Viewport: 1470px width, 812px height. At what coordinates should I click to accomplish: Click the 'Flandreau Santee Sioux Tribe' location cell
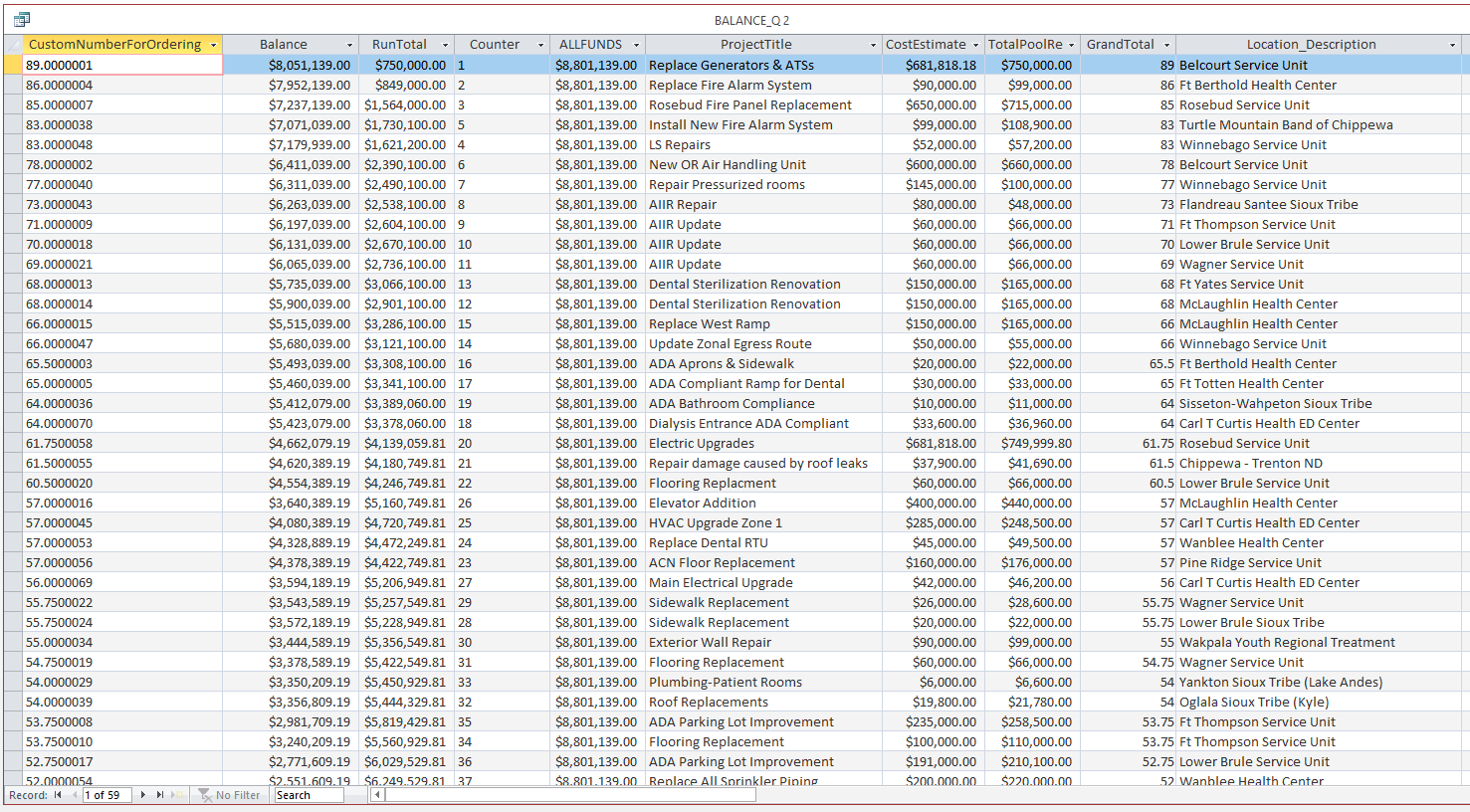click(x=1319, y=204)
